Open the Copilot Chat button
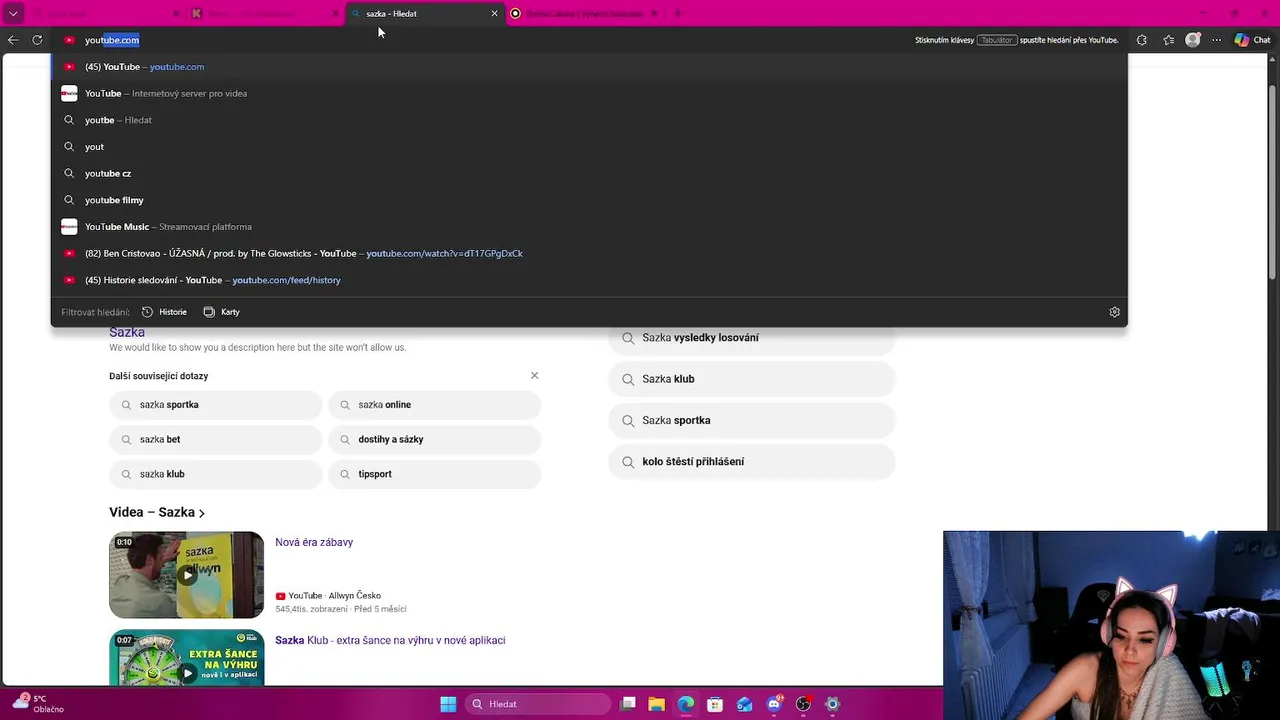This screenshot has width=1280, height=720. coord(1252,40)
